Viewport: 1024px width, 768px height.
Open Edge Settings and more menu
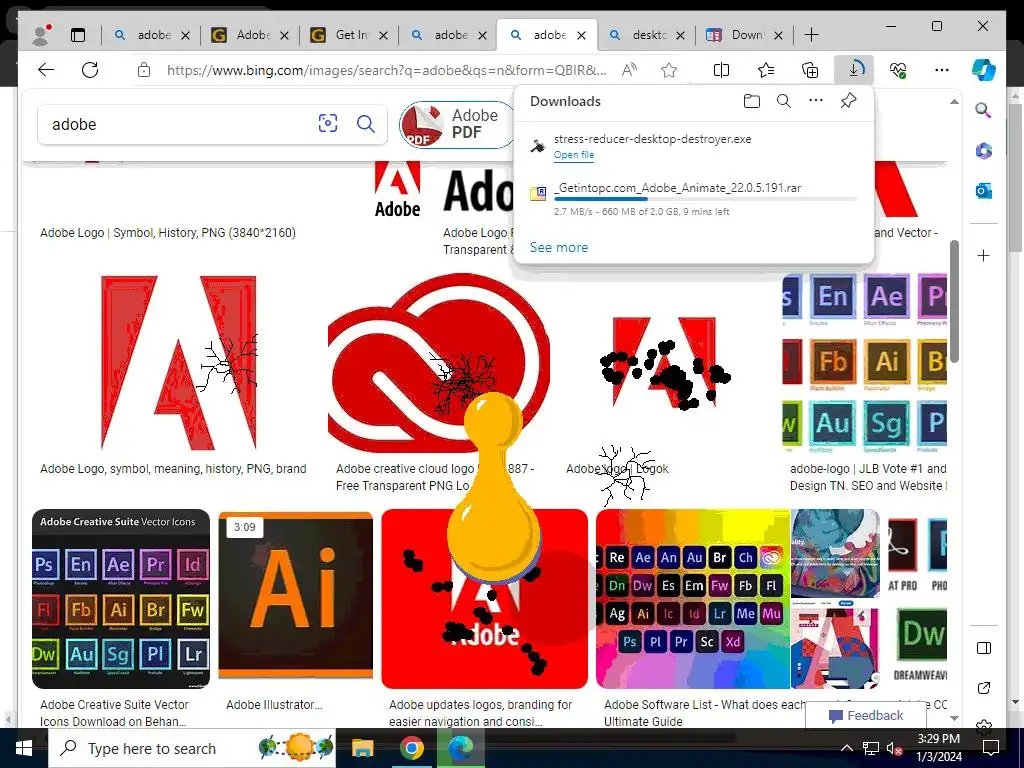[942, 70]
